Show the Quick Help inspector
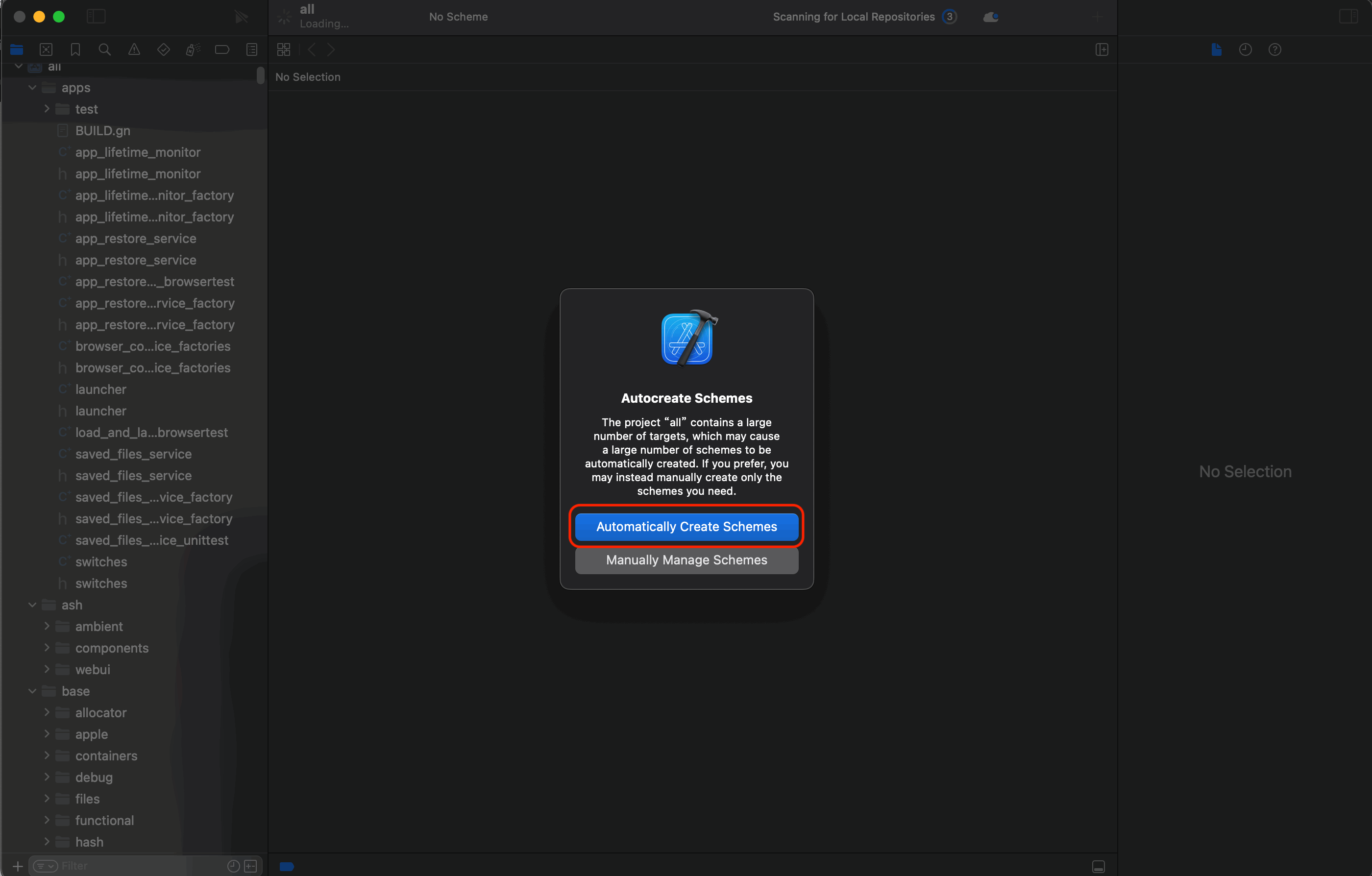Image resolution: width=1372 pixels, height=876 pixels. click(1275, 49)
